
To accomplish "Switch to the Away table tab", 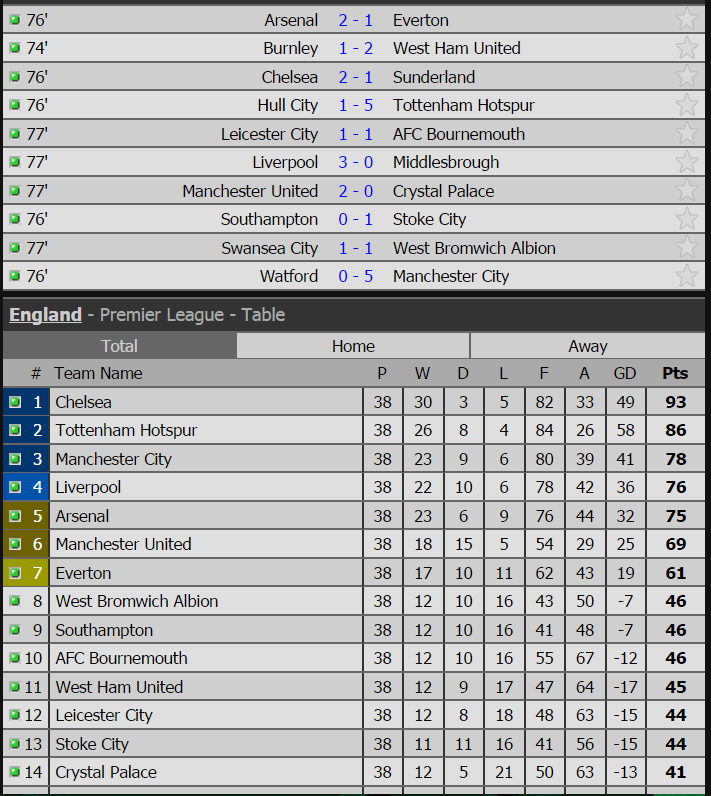I will tap(588, 346).
